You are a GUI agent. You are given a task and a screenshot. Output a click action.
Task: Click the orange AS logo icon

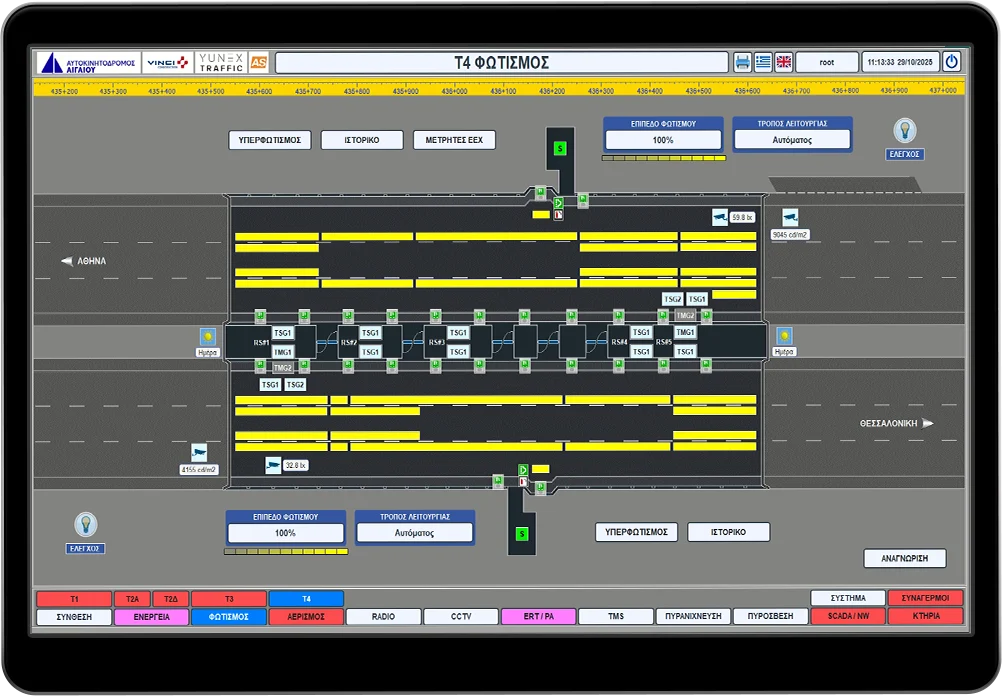(259, 62)
